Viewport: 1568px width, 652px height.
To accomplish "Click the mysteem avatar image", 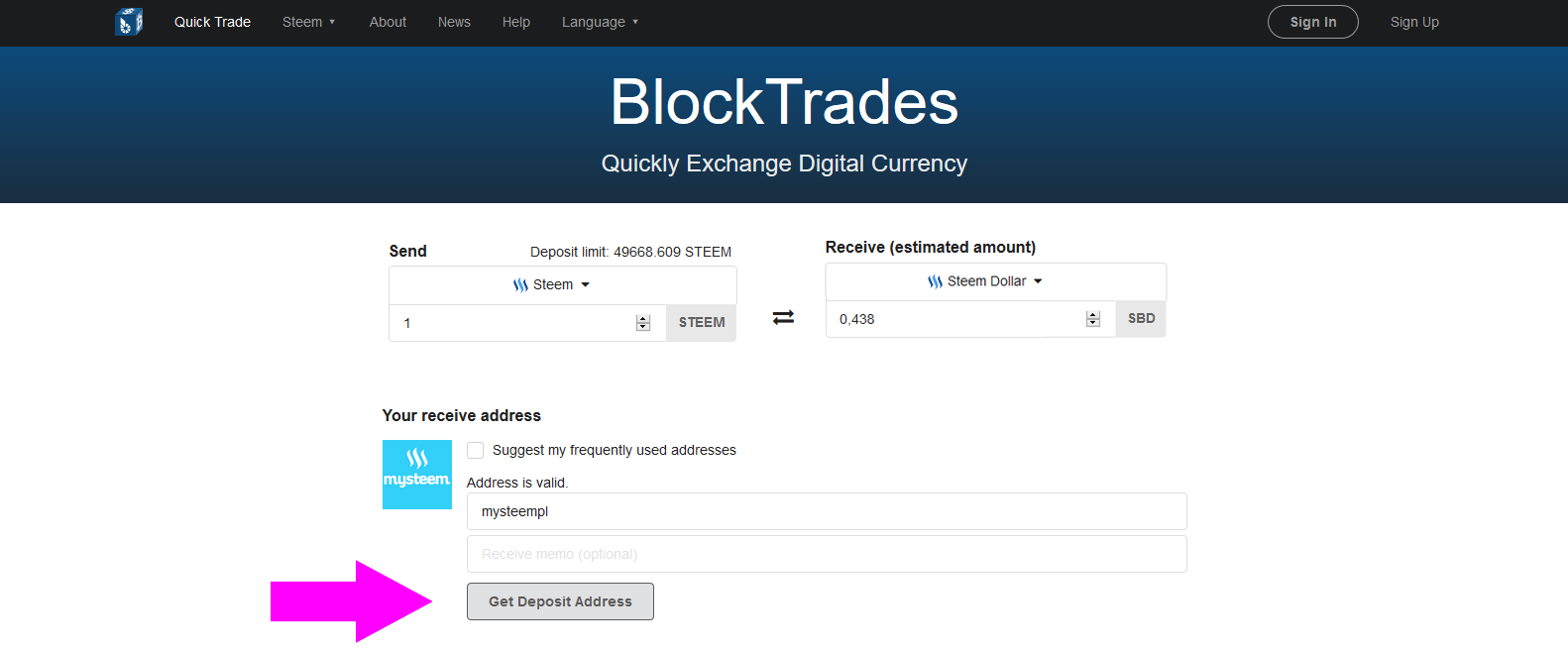I will point(417,475).
